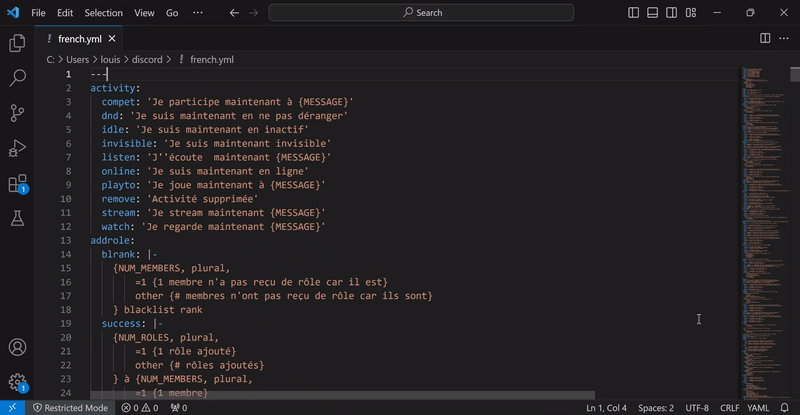Image resolution: width=800 pixels, height=415 pixels.
Task: Click the 'success:' key on line 19
Action: [x=124, y=323]
